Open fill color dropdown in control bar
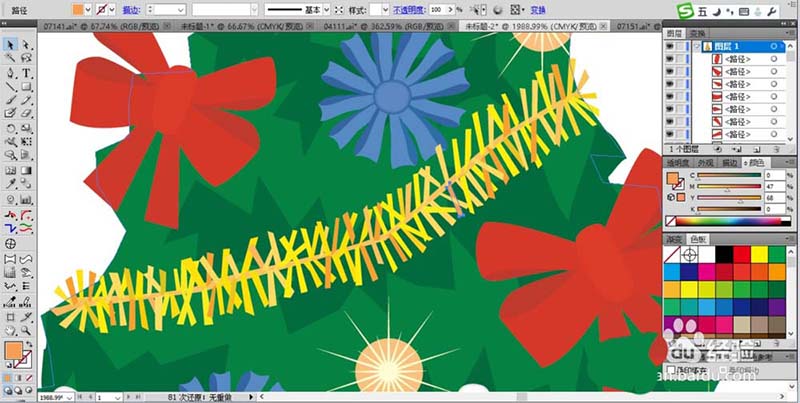Screen dimensions: 800x403 (88, 10)
